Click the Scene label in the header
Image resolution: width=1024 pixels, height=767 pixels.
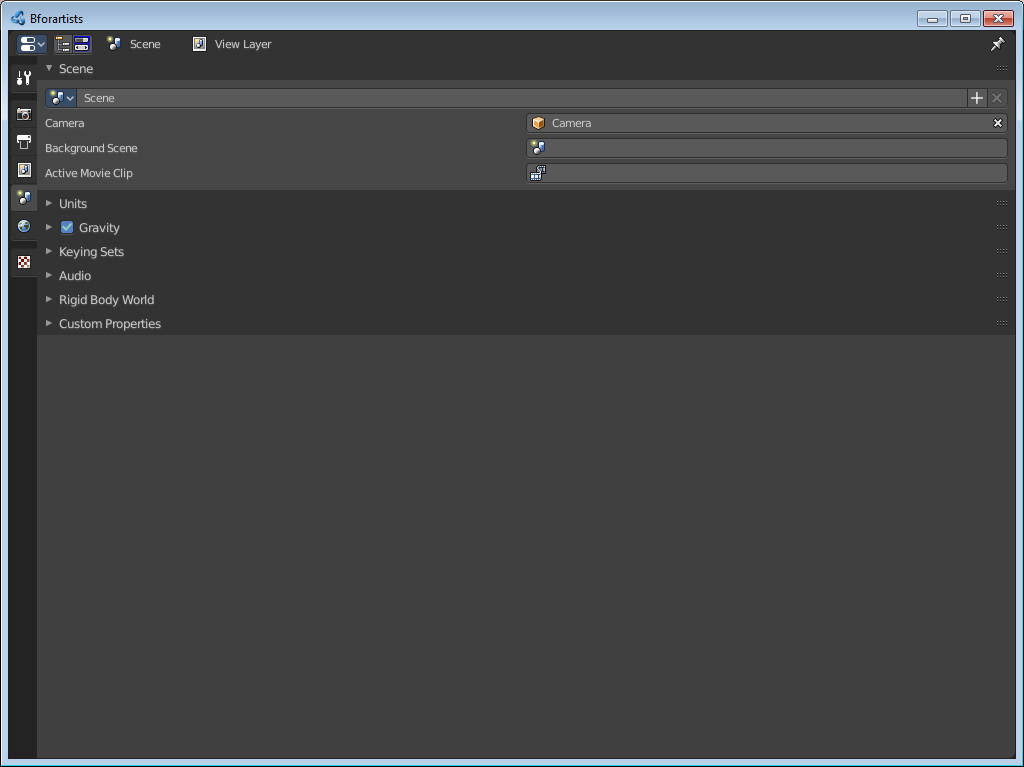(x=145, y=44)
